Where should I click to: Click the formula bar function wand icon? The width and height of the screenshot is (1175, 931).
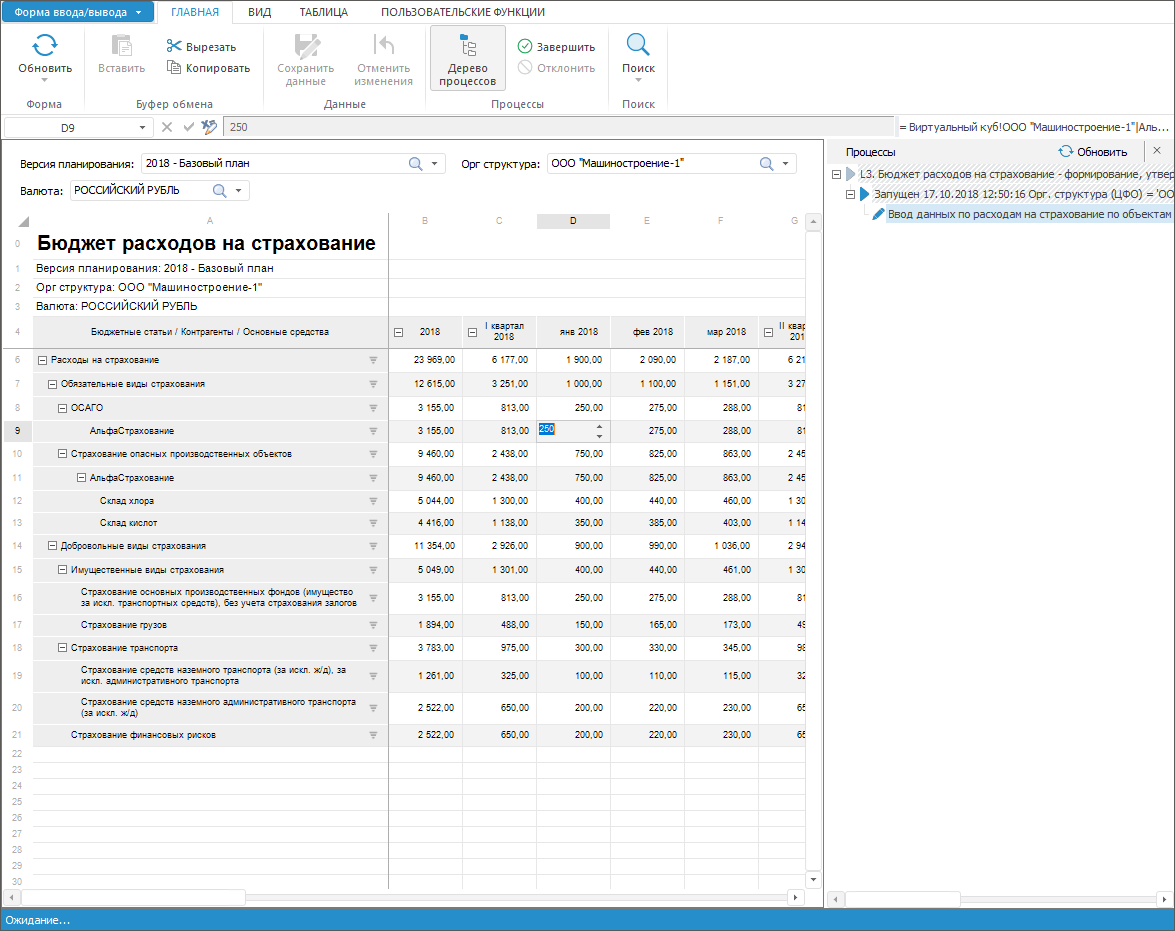coord(208,127)
